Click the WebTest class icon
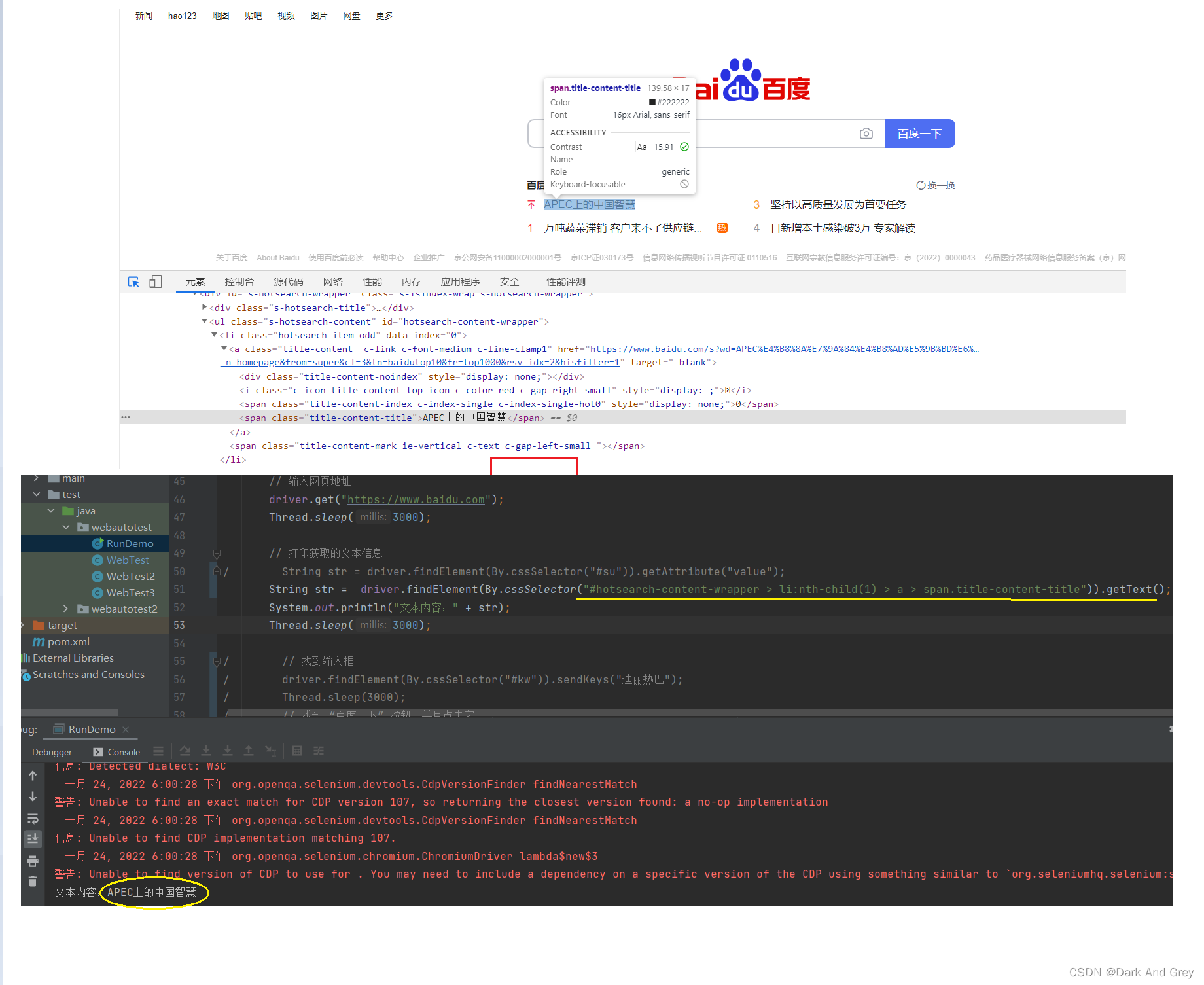This screenshot has width=1204, height=985. click(x=97, y=560)
